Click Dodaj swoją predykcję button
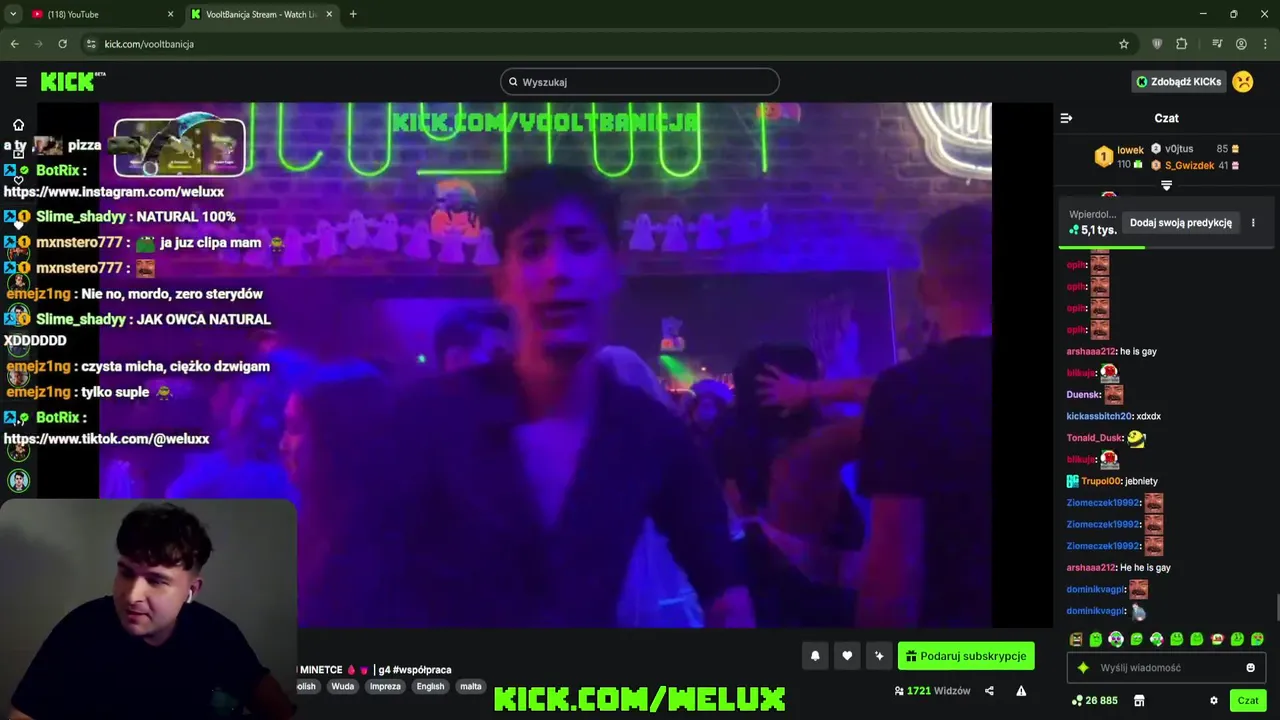 [1180, 223]
